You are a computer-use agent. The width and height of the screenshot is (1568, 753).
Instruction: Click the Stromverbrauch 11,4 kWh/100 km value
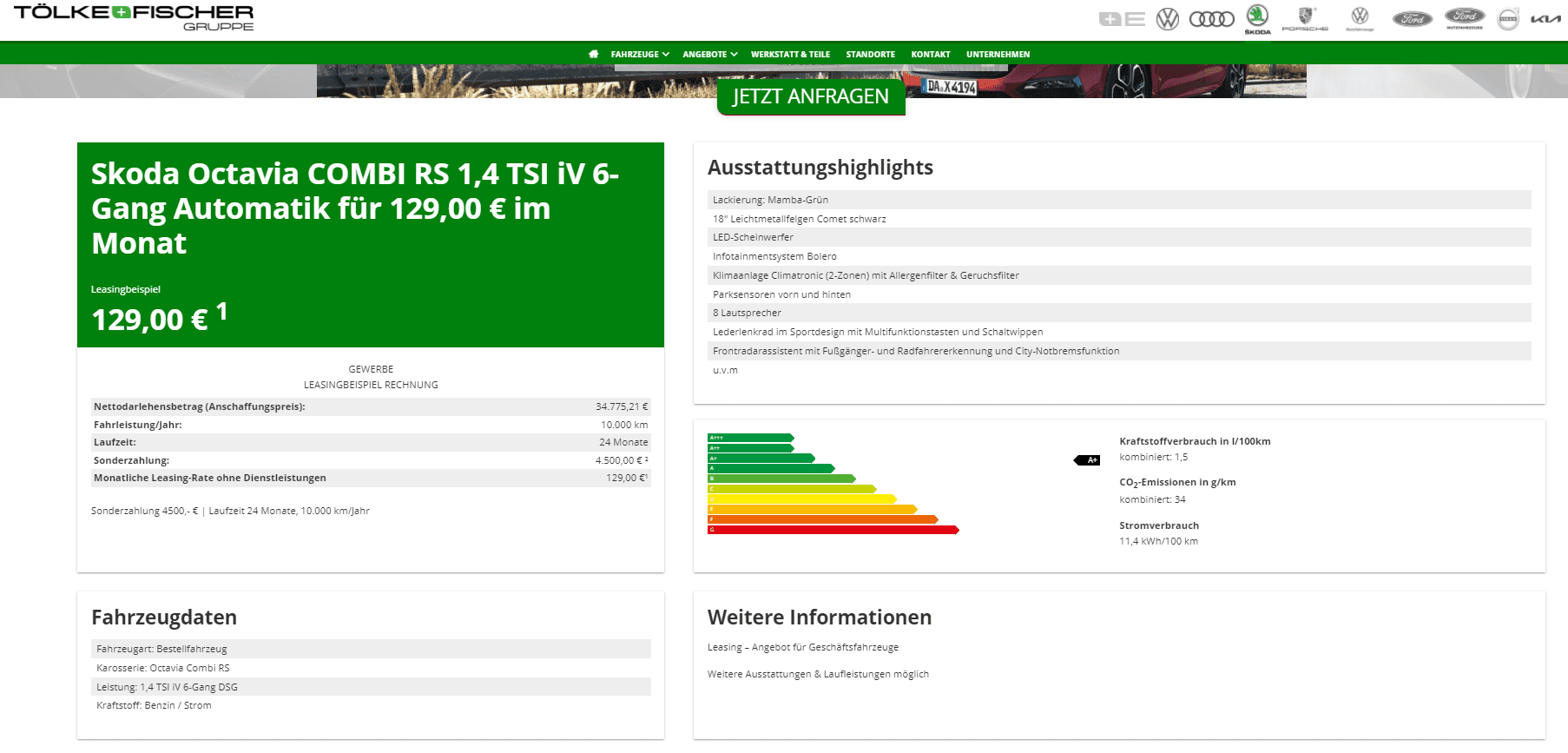point(1158,541)
